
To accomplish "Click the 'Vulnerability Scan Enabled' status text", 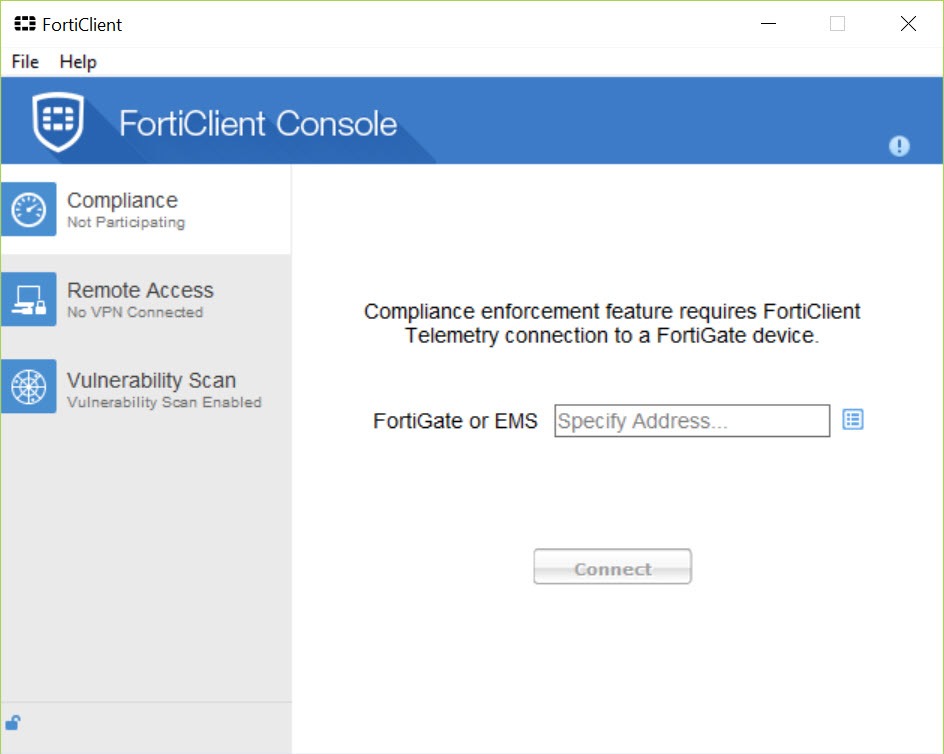I will click(164, 402).
